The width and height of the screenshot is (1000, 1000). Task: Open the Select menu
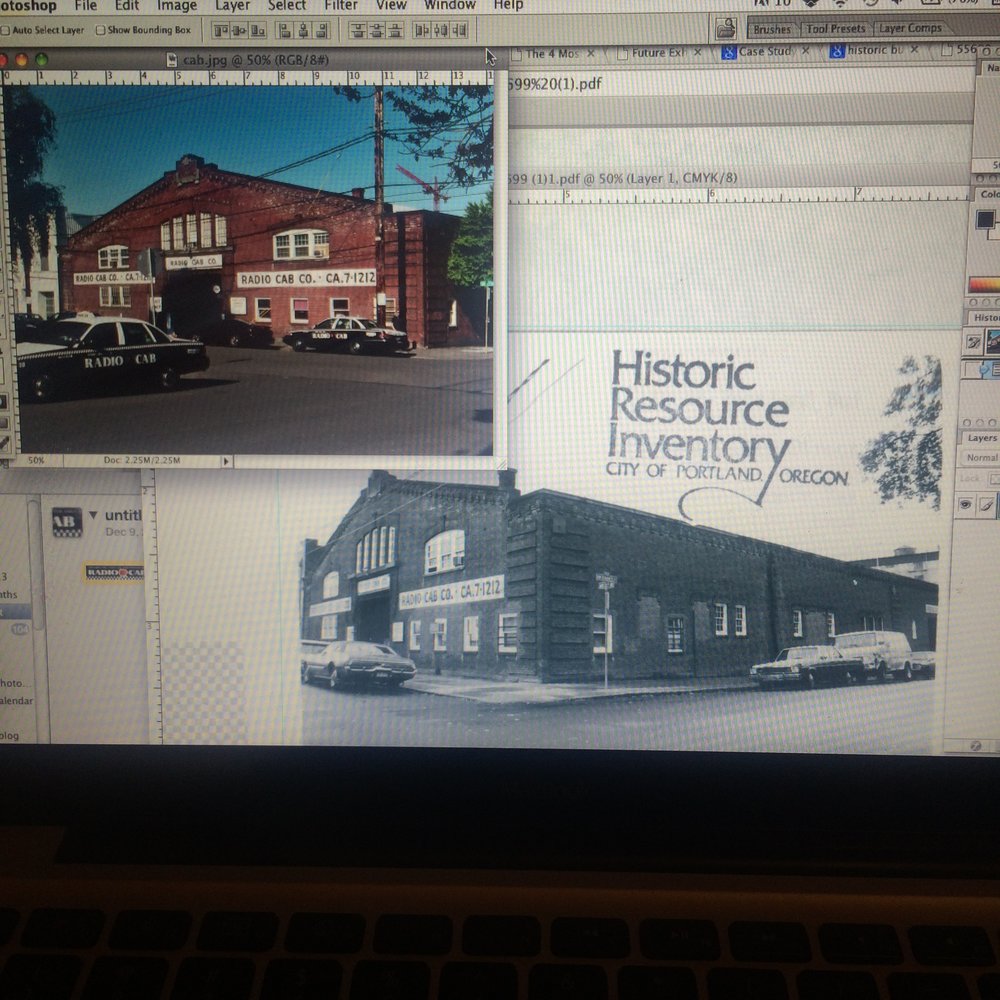[x=287, y=6]
